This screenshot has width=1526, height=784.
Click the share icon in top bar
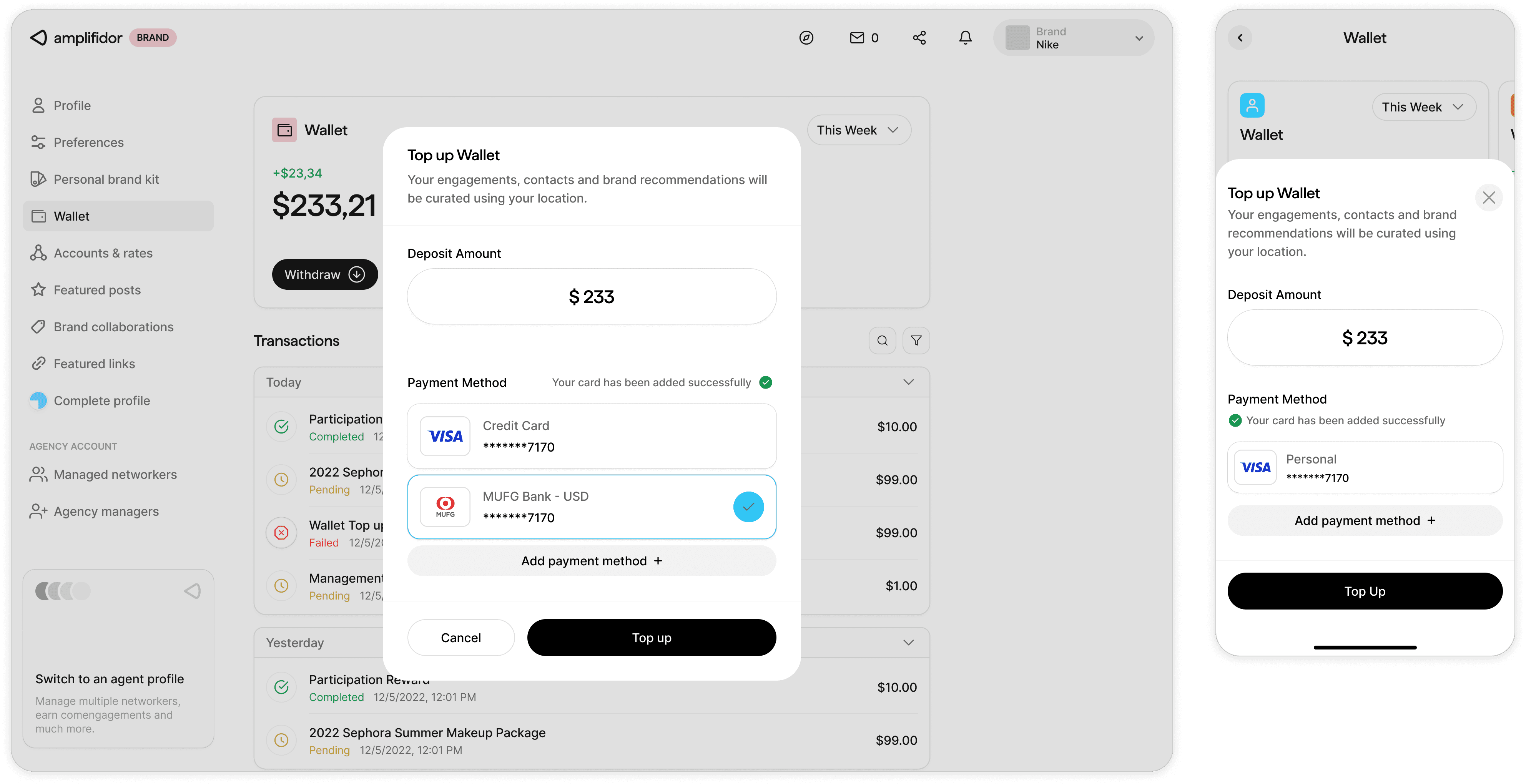919,38
